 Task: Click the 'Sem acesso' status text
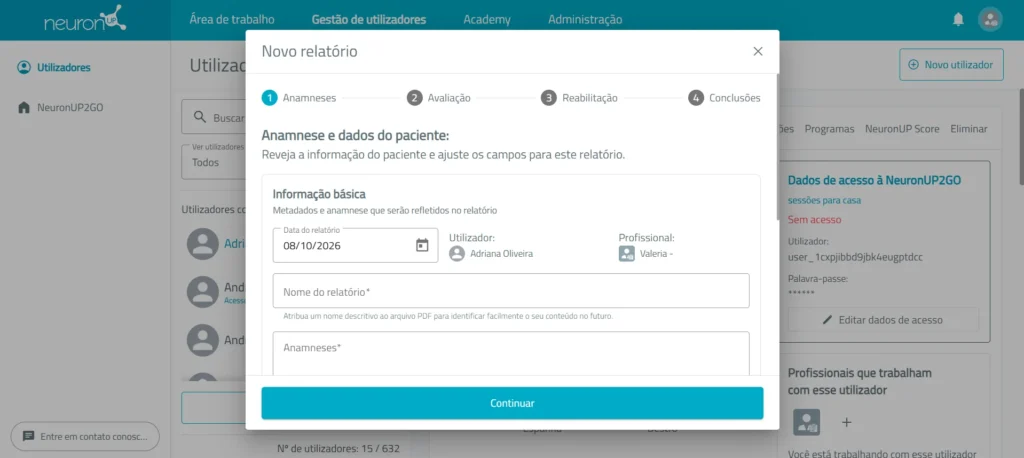(x=814, y=220)
